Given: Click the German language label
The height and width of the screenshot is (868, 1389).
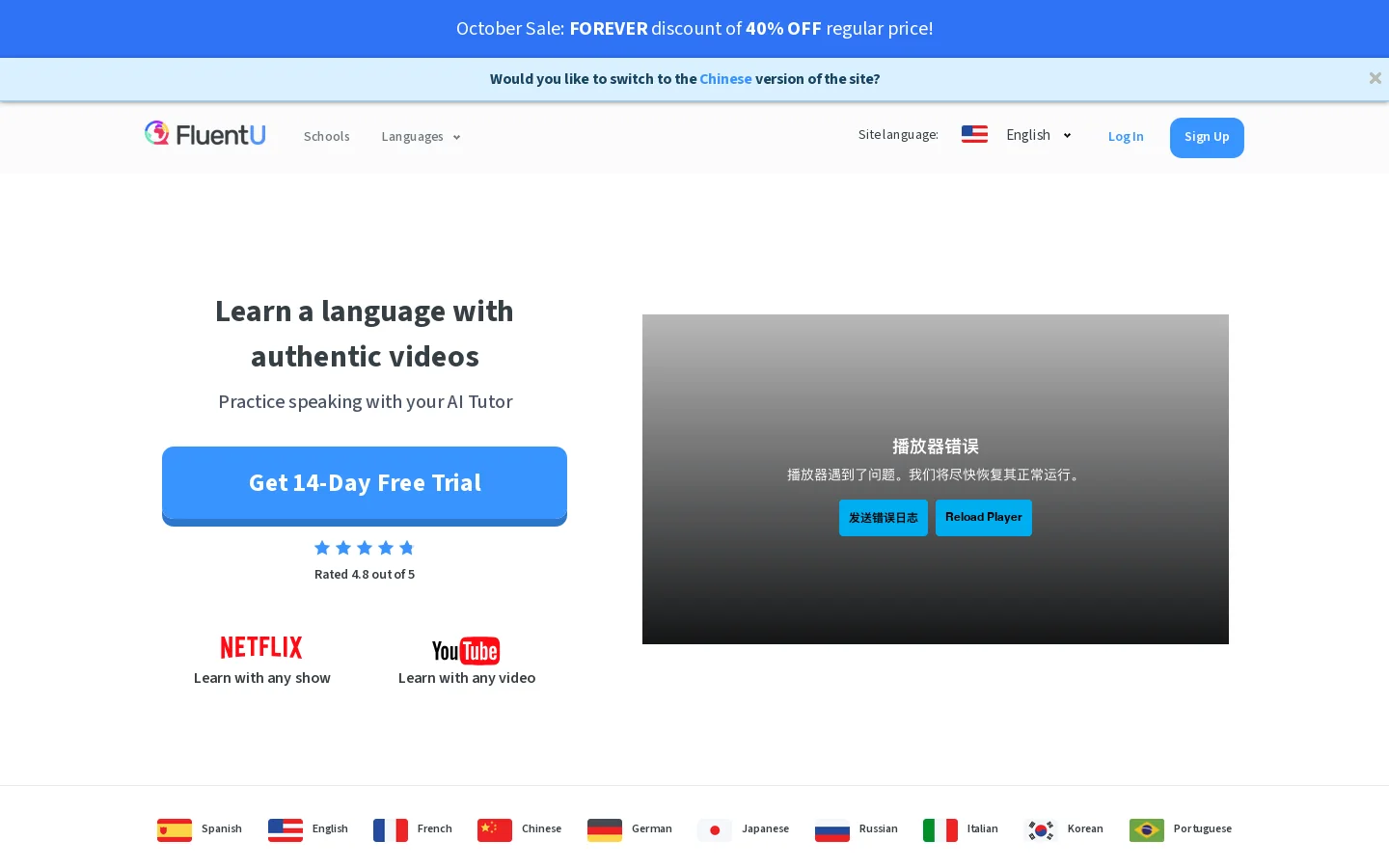Looking at the screenshot, I should (x=652, y=829).
